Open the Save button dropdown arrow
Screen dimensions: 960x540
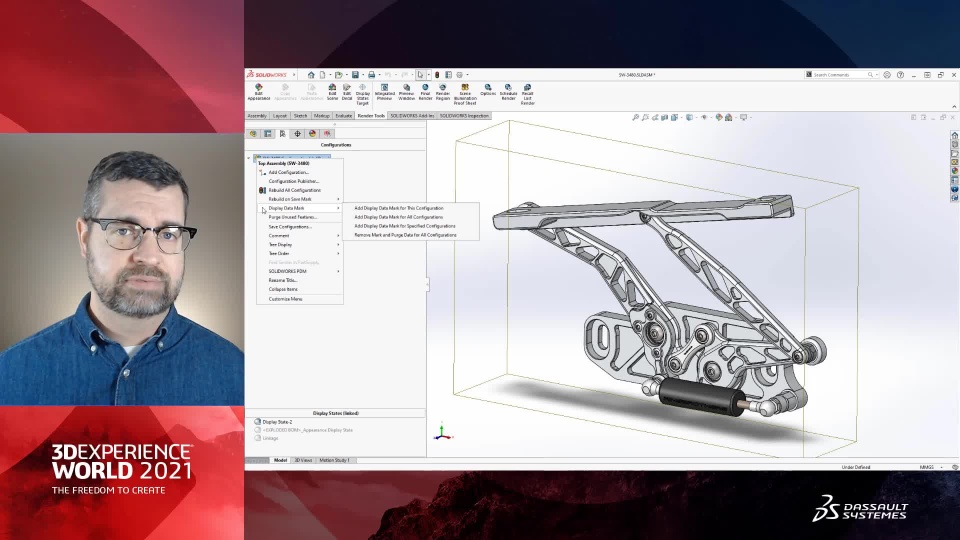coord(362,75)
